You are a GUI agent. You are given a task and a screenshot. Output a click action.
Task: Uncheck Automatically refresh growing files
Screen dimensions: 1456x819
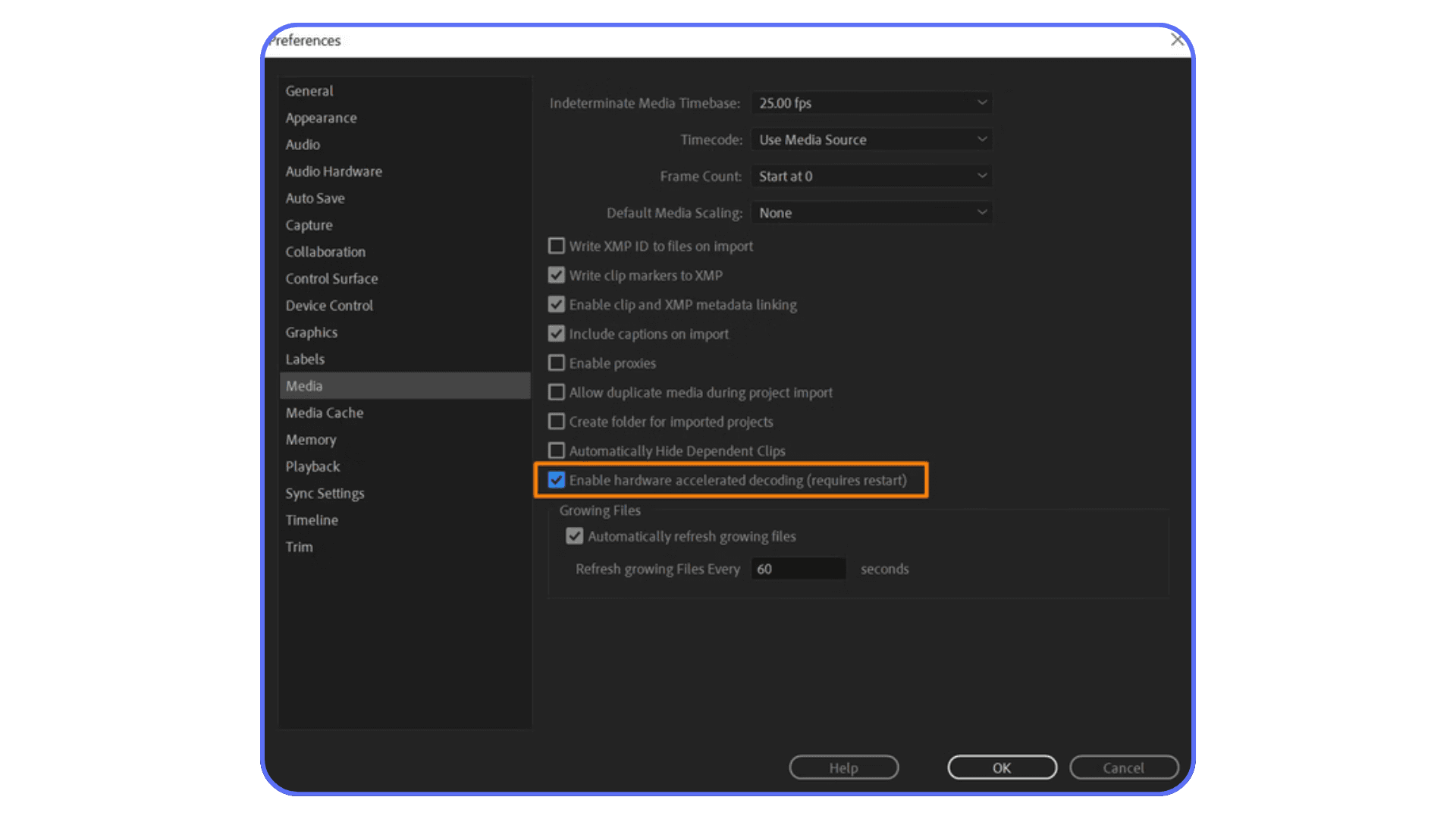575,536
